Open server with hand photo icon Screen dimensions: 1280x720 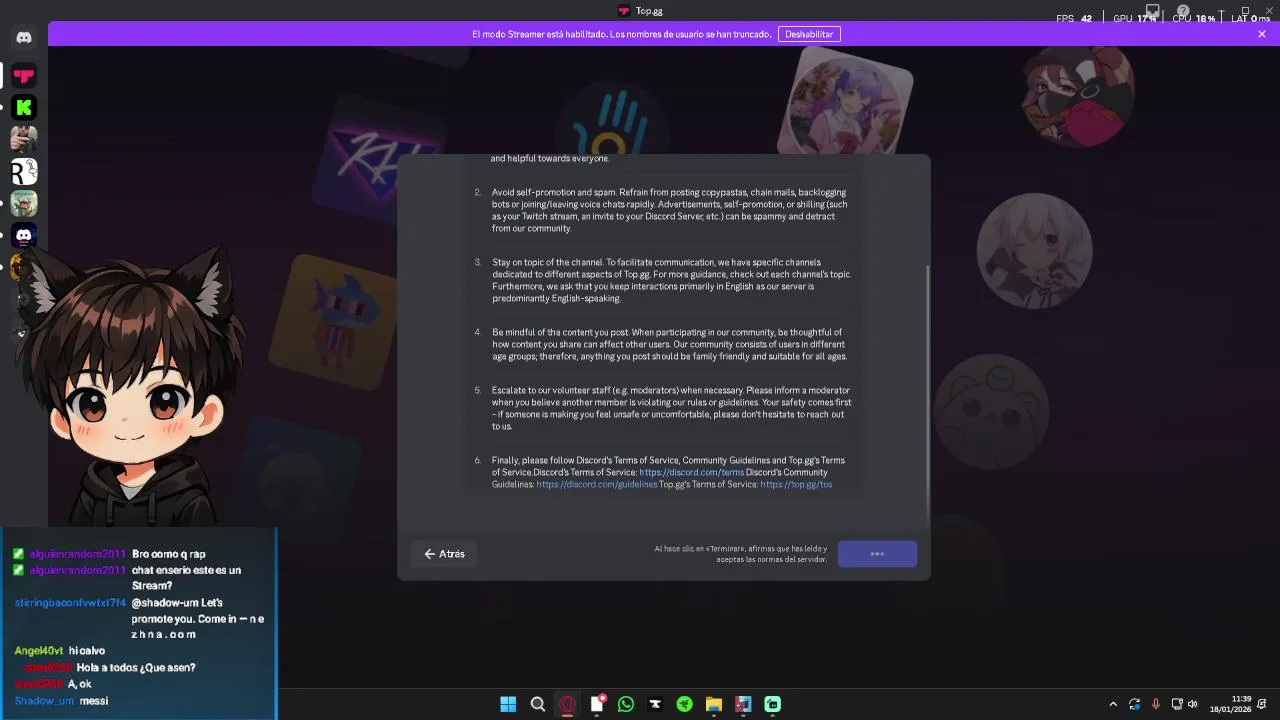pyautogui.click(x=24, y=140)
